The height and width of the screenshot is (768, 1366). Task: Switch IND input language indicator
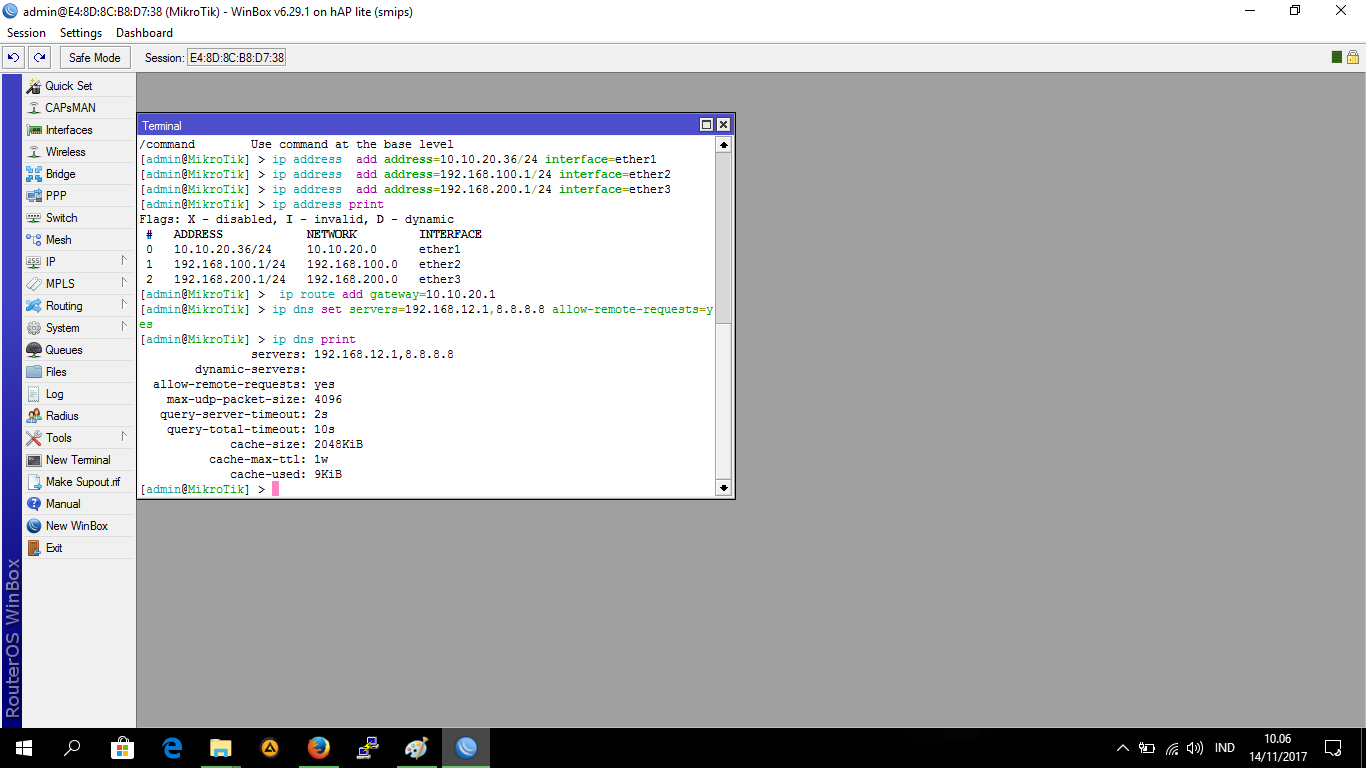1225,748
